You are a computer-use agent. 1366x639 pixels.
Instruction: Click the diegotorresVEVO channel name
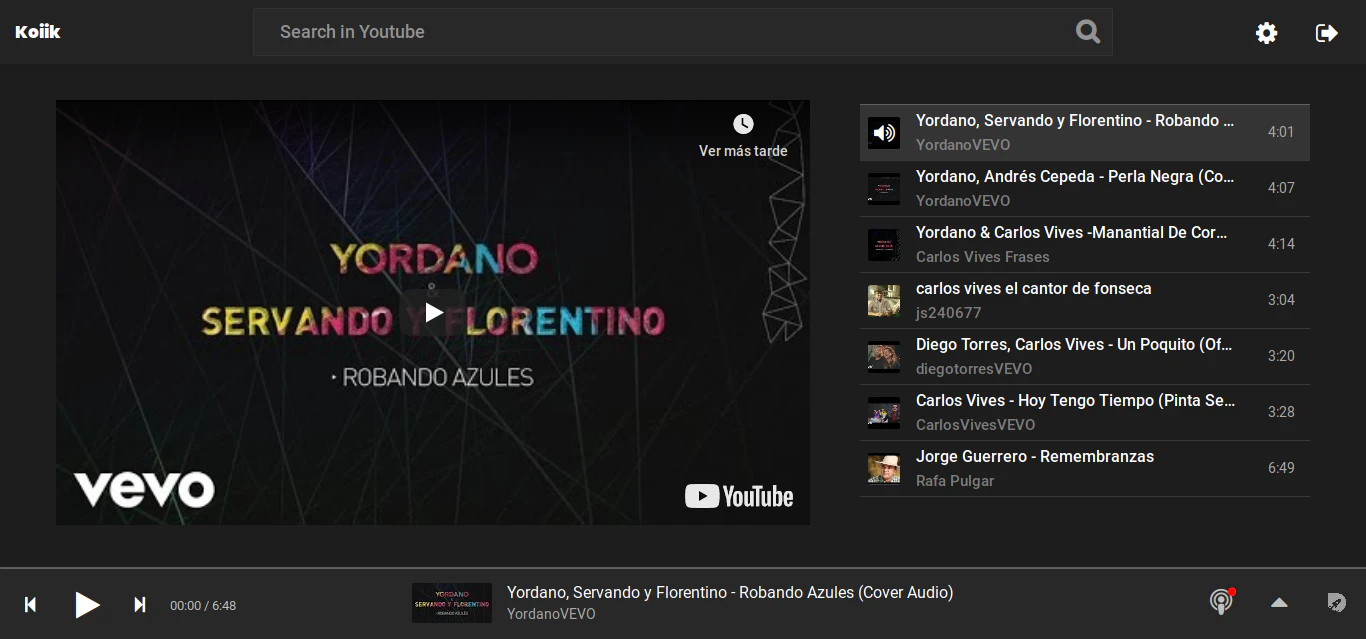tap(974, 369)
